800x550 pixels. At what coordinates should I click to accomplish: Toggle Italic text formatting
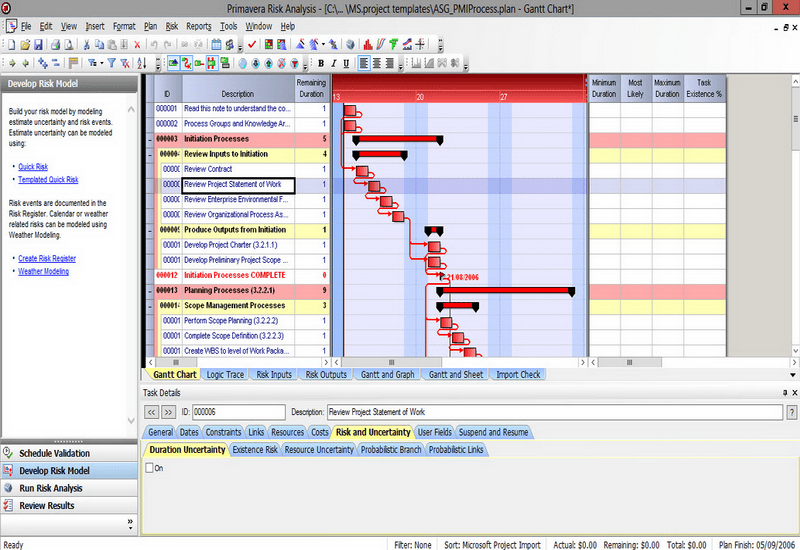pyautogui.click(x=334, y=63)
